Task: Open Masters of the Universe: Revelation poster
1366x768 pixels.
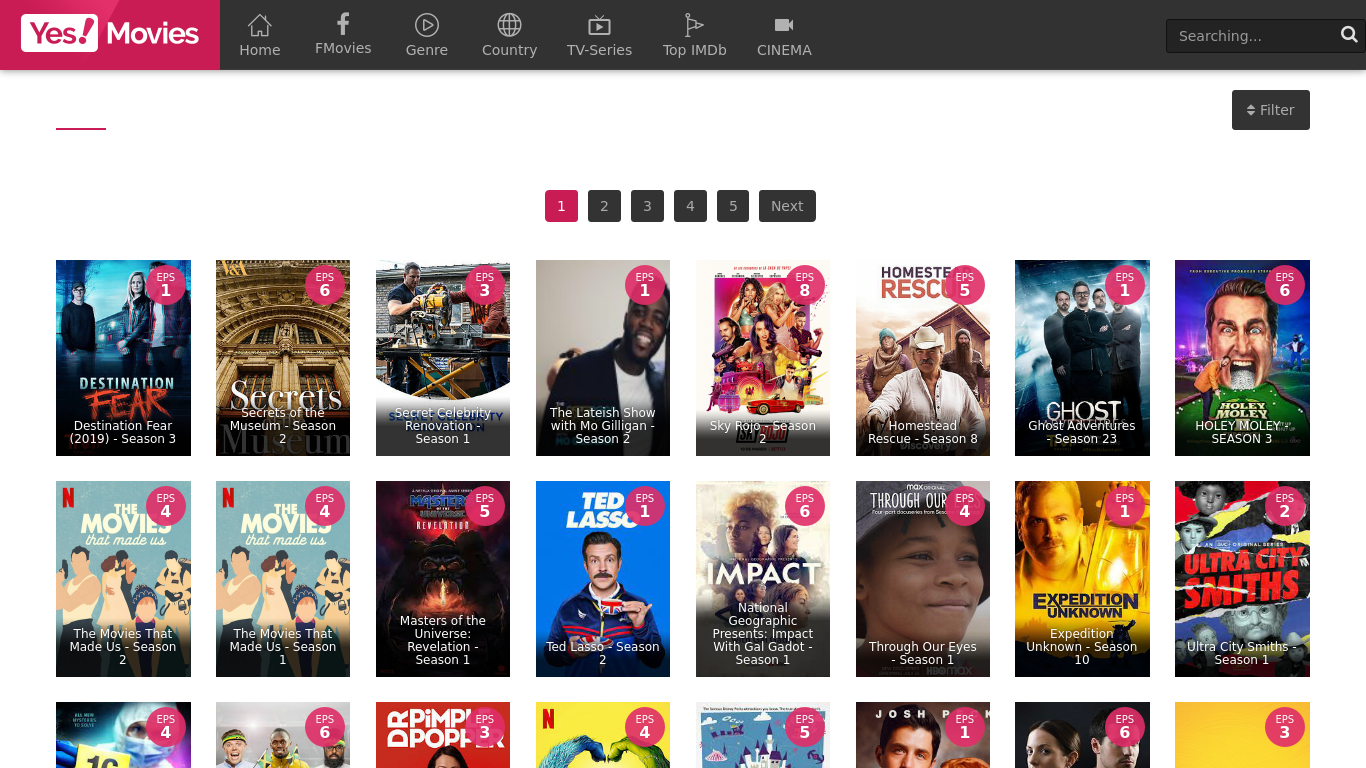Action: tap(443, 579)
